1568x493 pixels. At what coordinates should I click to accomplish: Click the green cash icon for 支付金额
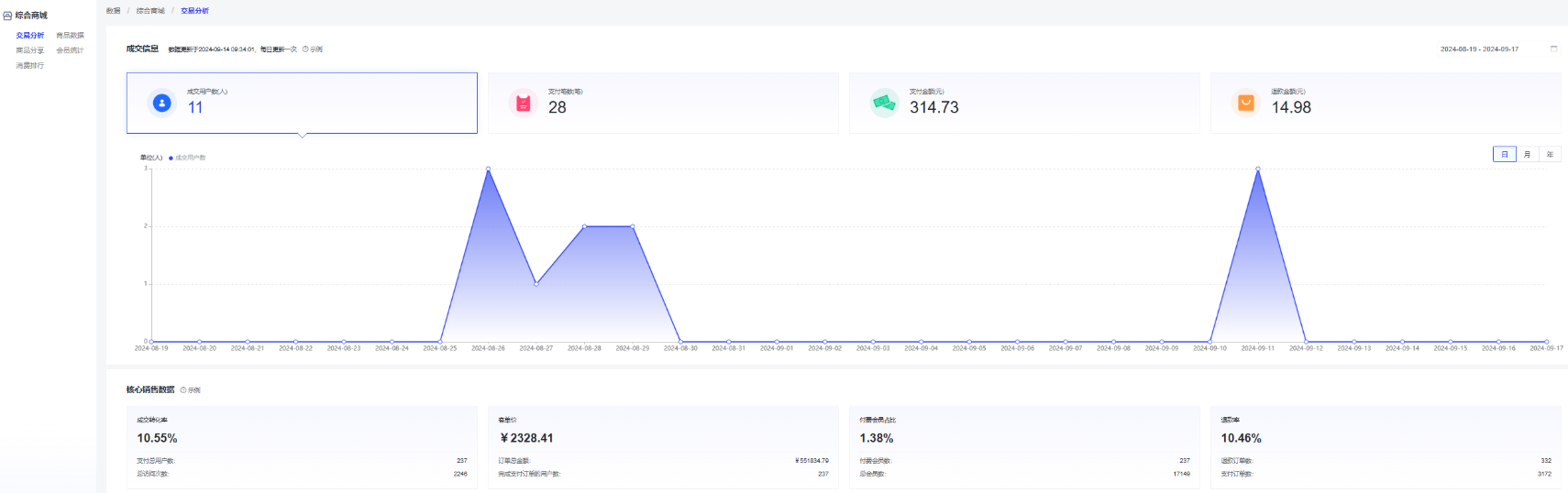(x=884, y=104)
